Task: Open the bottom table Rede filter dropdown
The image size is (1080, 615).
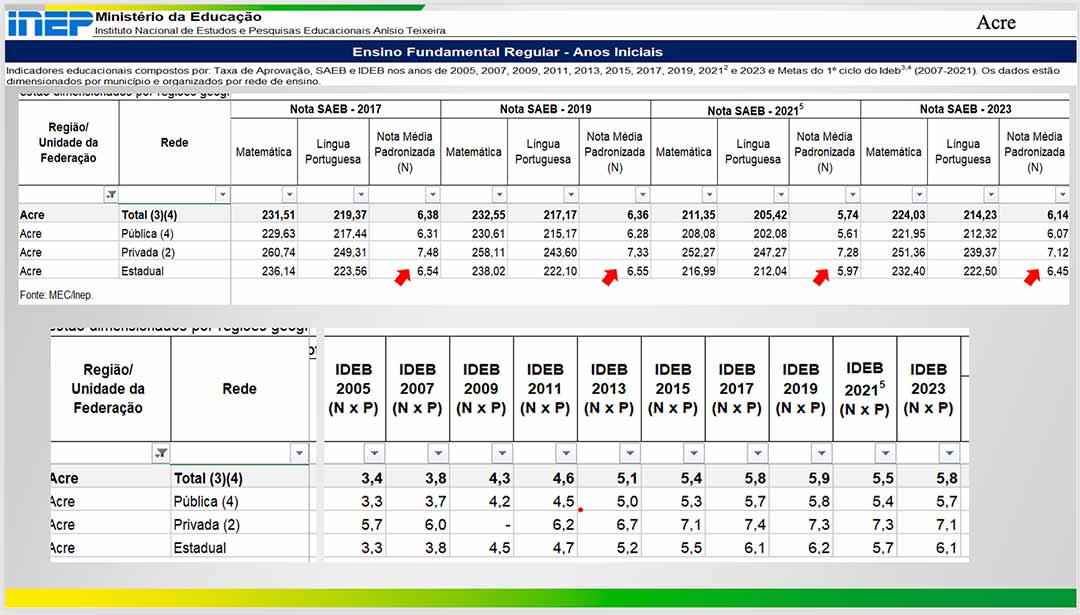Action: (298, 453)
